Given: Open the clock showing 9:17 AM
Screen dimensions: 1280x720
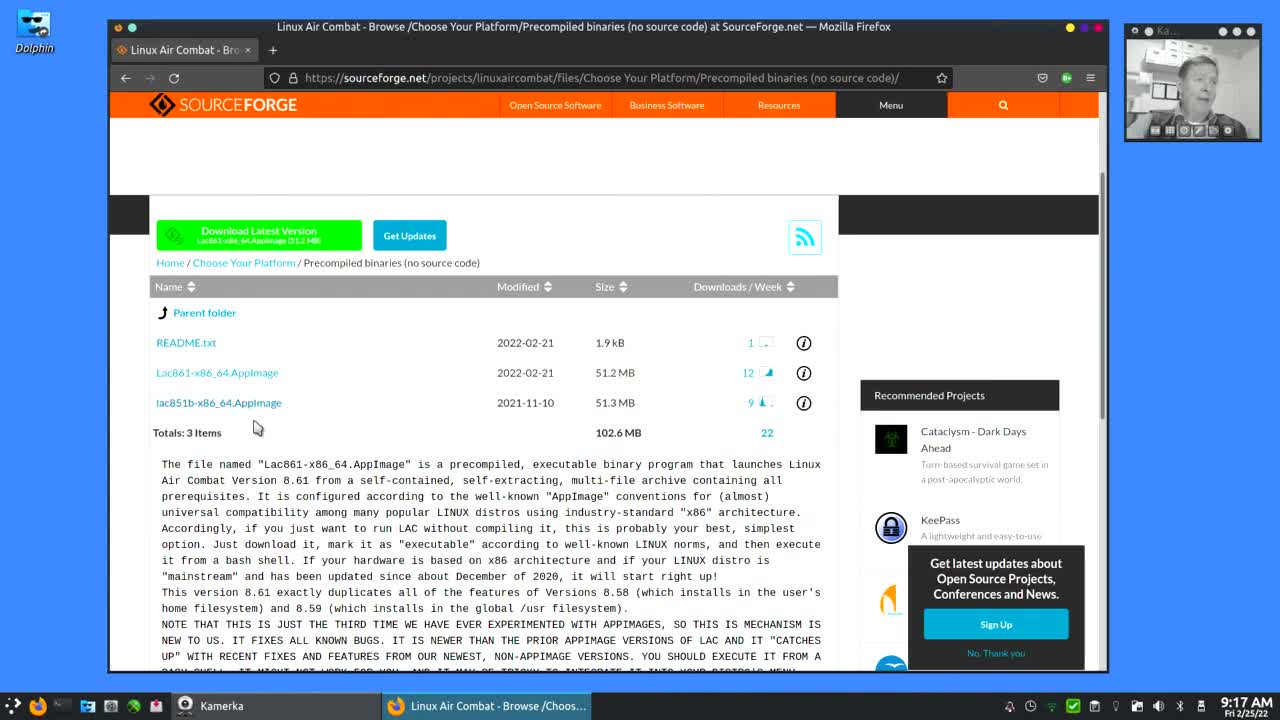Looking at the screenshot, I should tap(1246, 706).
